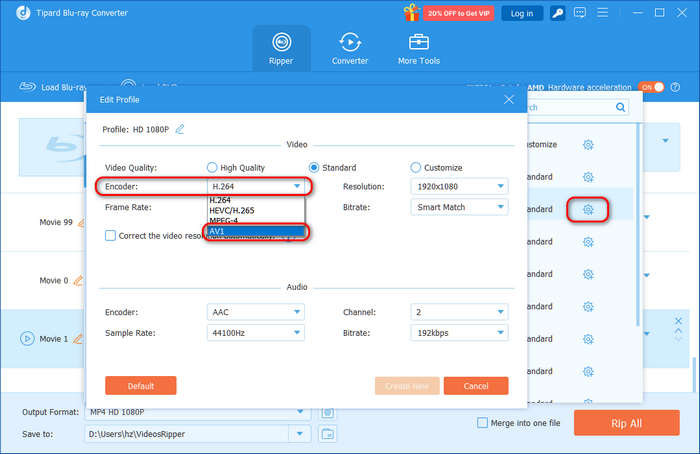Screen dimensions: 700x454
Task: Enable Merge into one file checkbox
Action: point(482,422)
